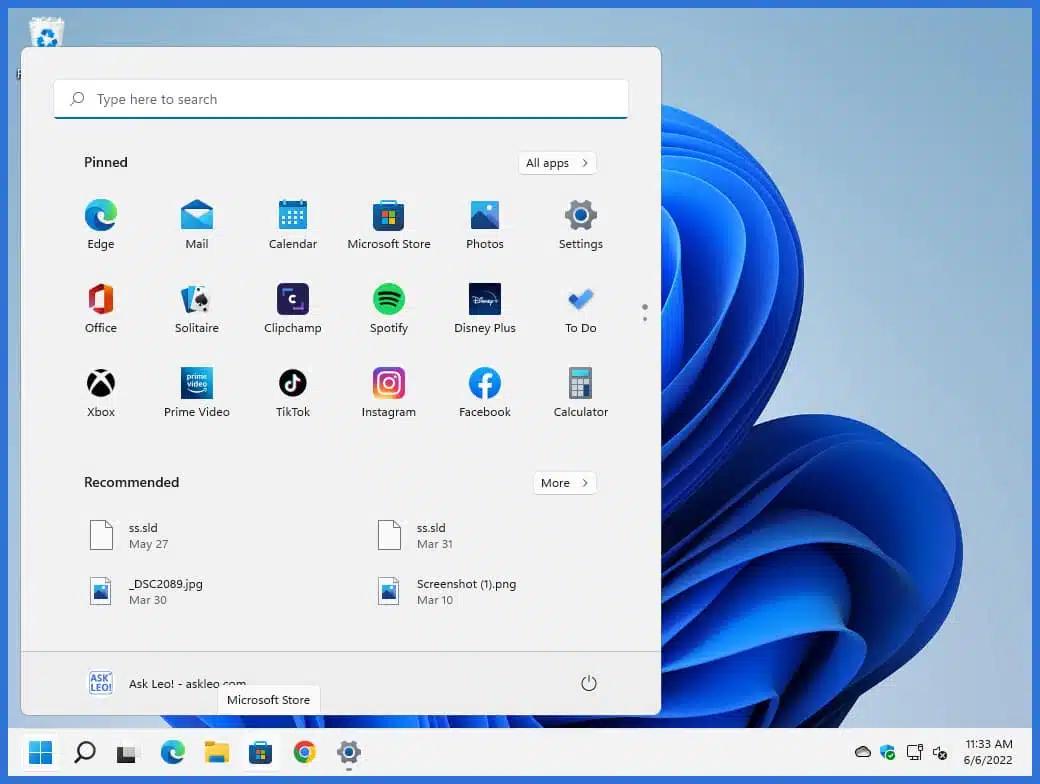The height and width of the screenshot is (784, 1040).
Task: Open the _DSC2089.jpg recommended file
Action: click(x=147, y=591)
